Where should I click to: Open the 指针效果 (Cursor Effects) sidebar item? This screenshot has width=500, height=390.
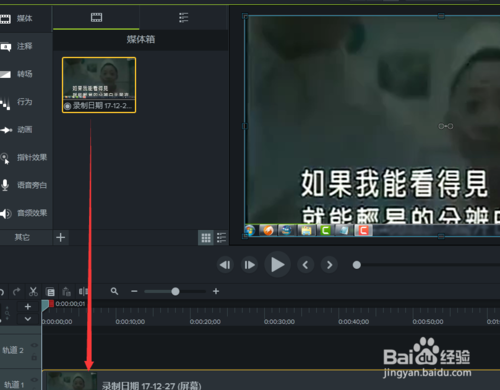point(24,158)
